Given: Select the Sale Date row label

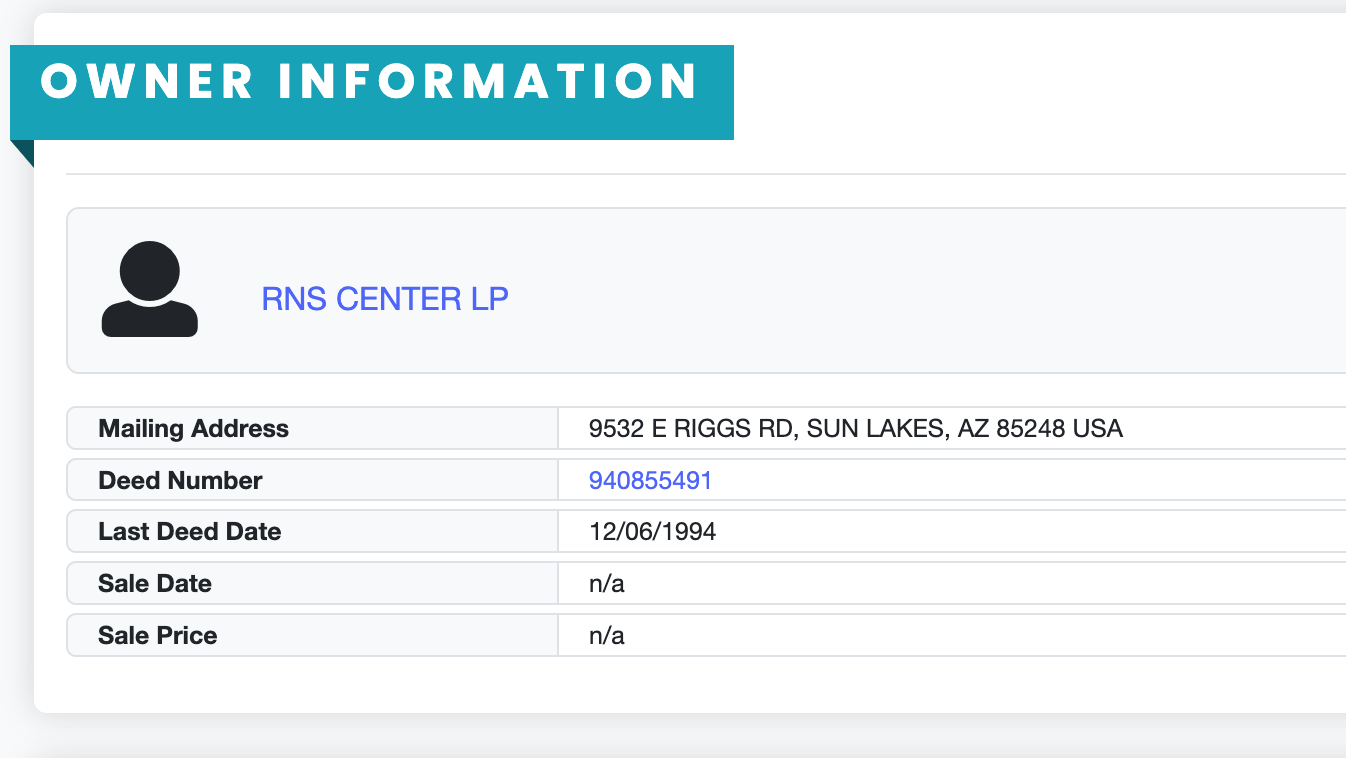Looking at the screenshot, I should pos(155,584).
